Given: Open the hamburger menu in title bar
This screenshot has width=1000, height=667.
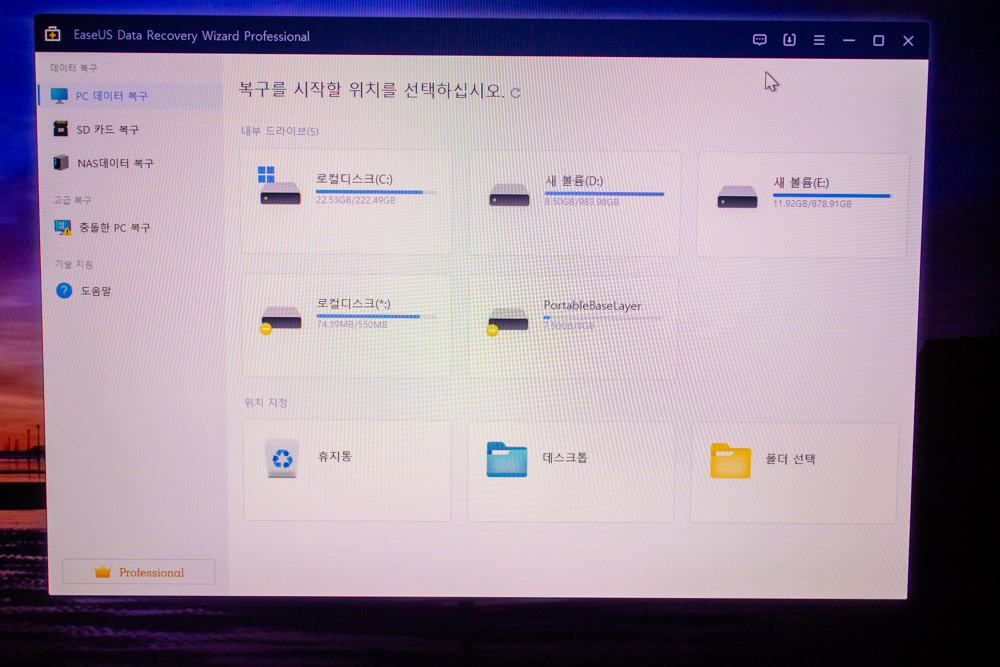Looking at the screenshot, I should 819,40.
